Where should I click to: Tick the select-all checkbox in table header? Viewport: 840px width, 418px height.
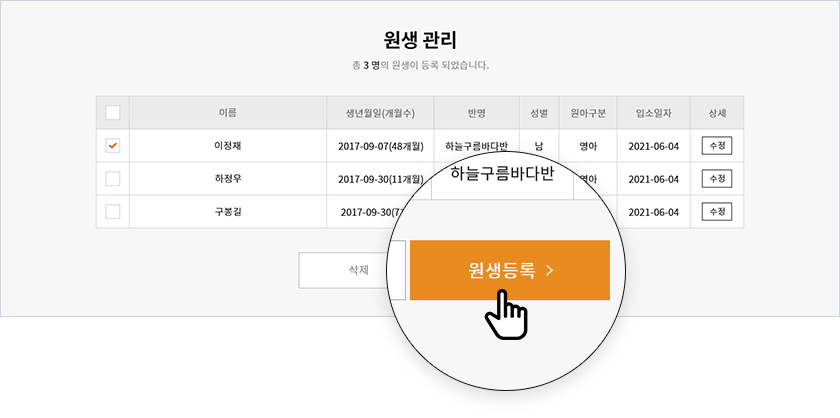click(112, 113)
